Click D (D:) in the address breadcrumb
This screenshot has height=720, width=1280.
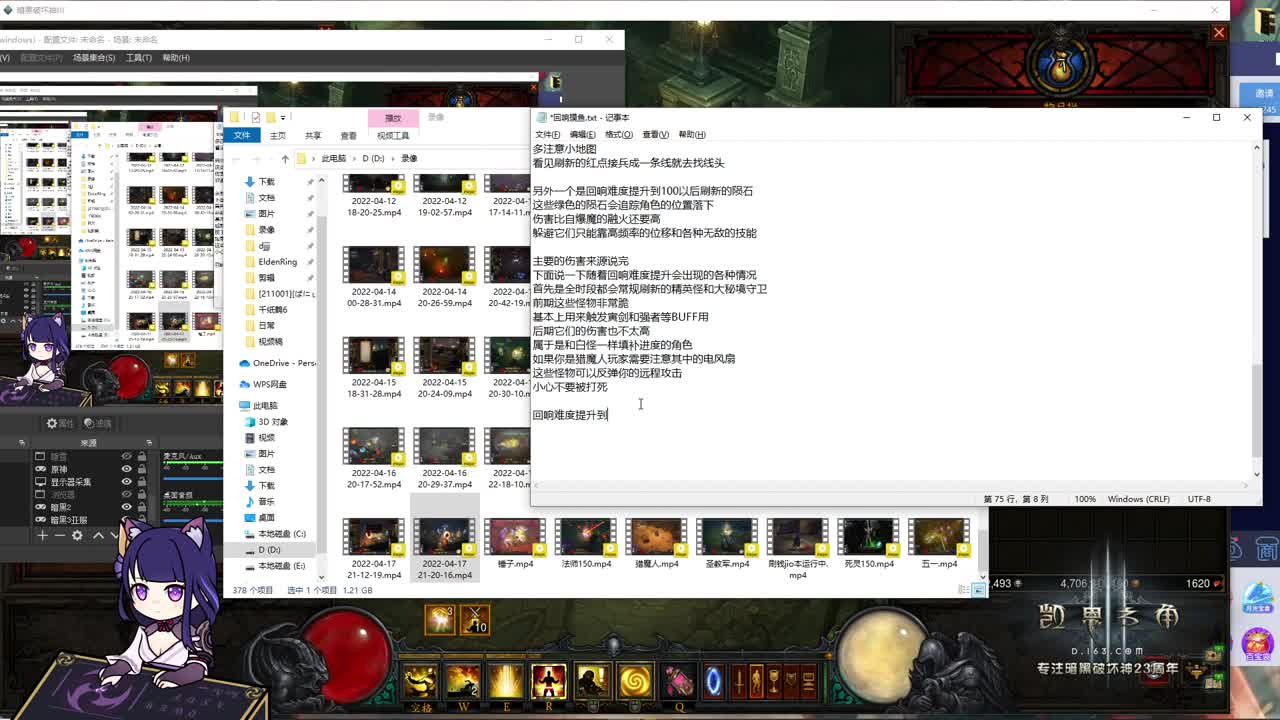tap(373, 158)
